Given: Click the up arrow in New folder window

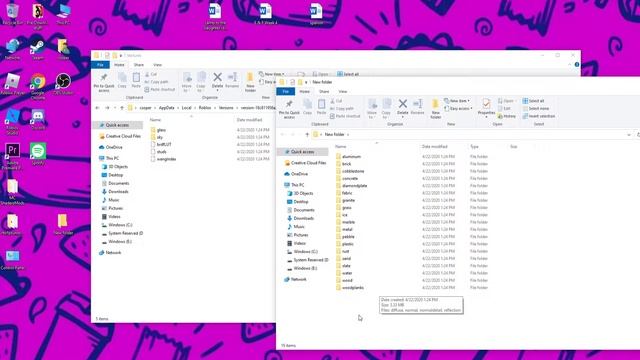Looking at the screenshot, I should coord(307,134).
